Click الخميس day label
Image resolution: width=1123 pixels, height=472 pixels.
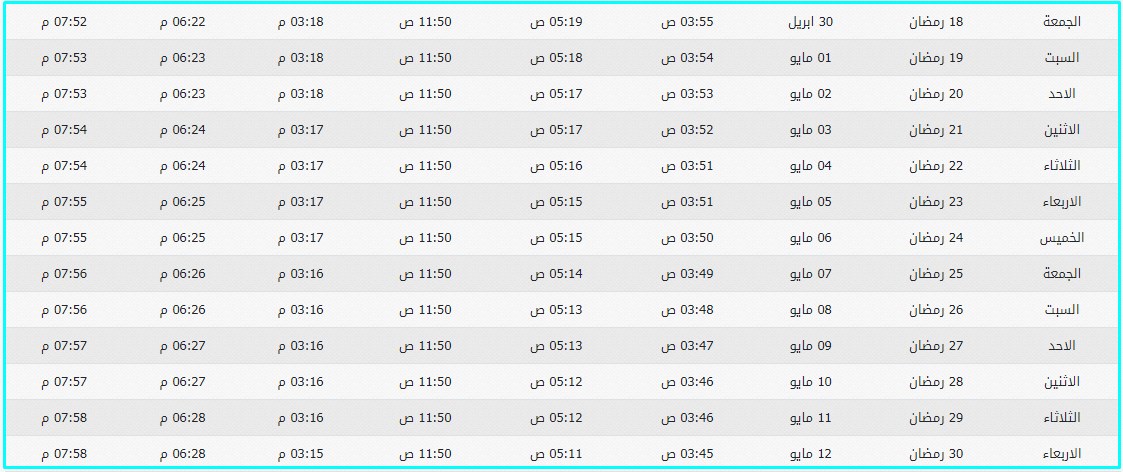(1061, 238)
